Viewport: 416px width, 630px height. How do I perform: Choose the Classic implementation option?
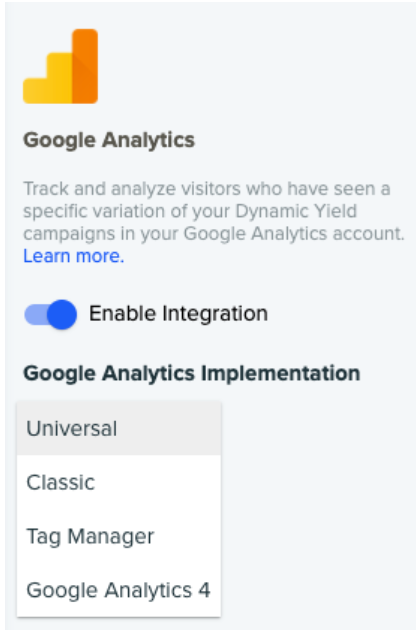pyautogui.click(x=119, y=482)
